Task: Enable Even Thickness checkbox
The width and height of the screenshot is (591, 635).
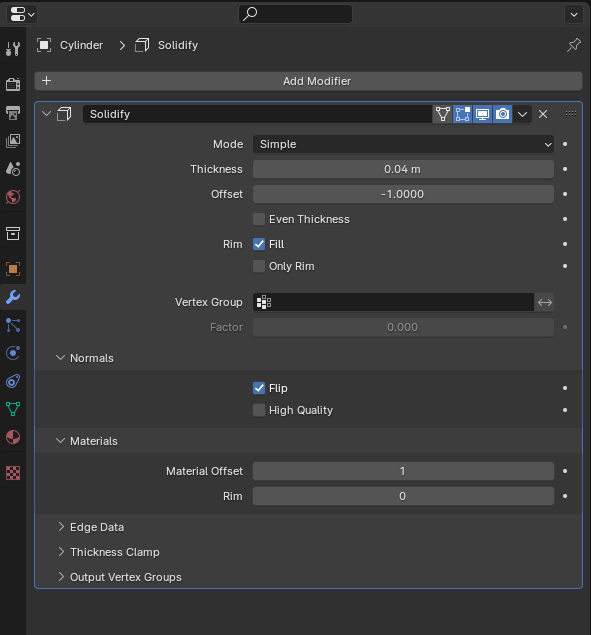Action: 259,219
